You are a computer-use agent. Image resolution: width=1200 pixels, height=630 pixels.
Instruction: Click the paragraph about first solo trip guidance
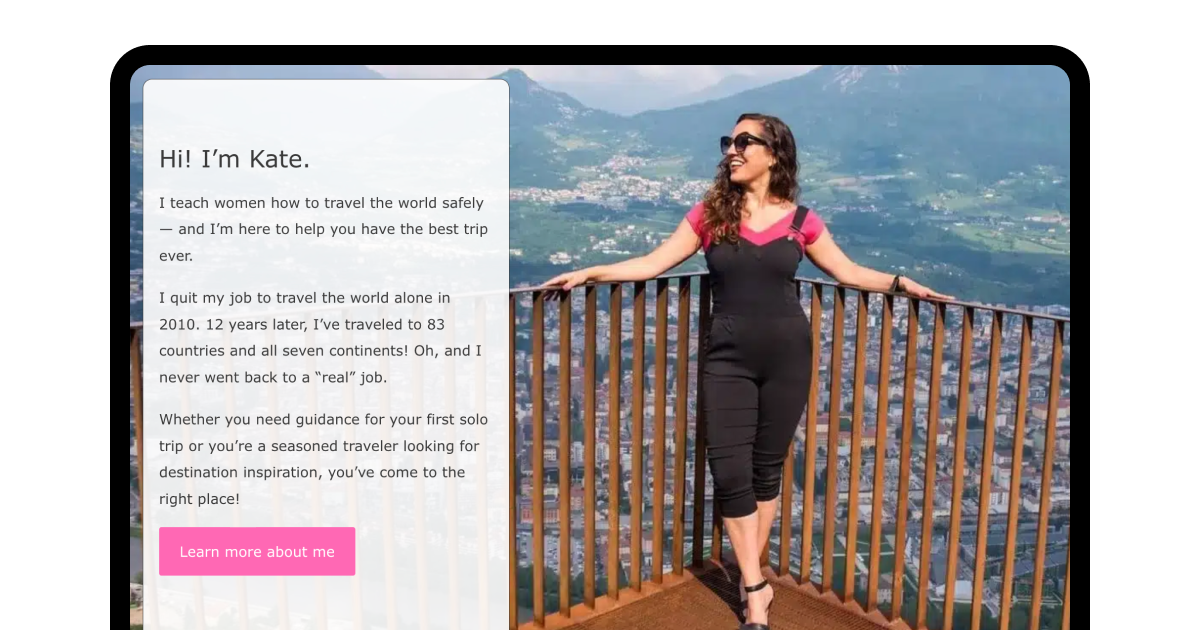(x=324, y=459)
